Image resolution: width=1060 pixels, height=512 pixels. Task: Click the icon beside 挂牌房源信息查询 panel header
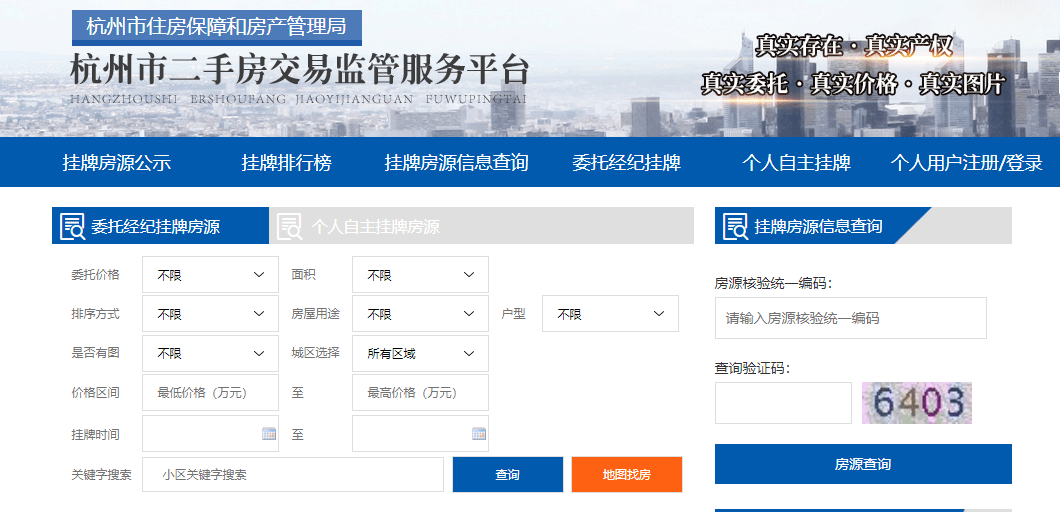coord(736,226)
